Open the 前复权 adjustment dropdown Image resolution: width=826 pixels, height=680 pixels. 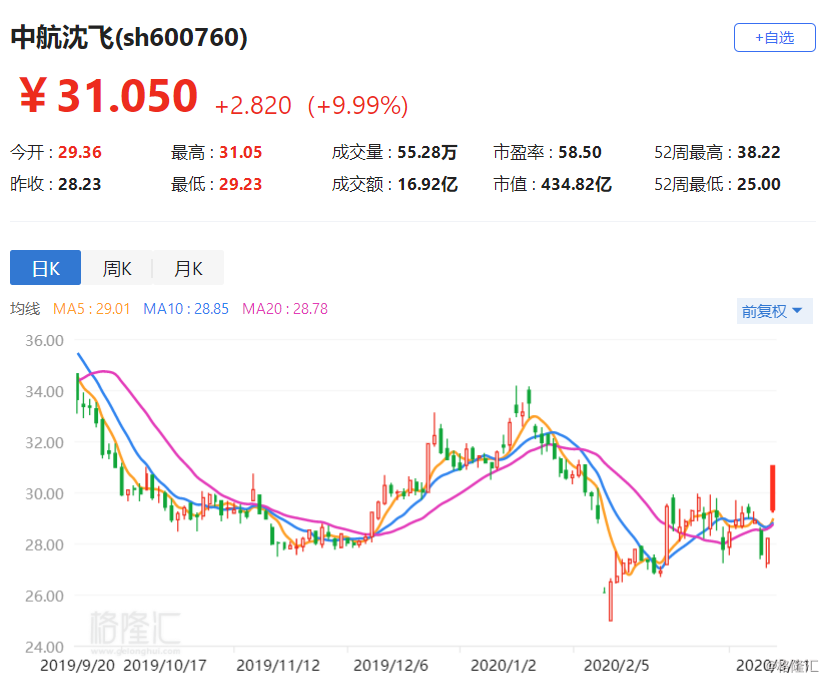click(774, 311)
